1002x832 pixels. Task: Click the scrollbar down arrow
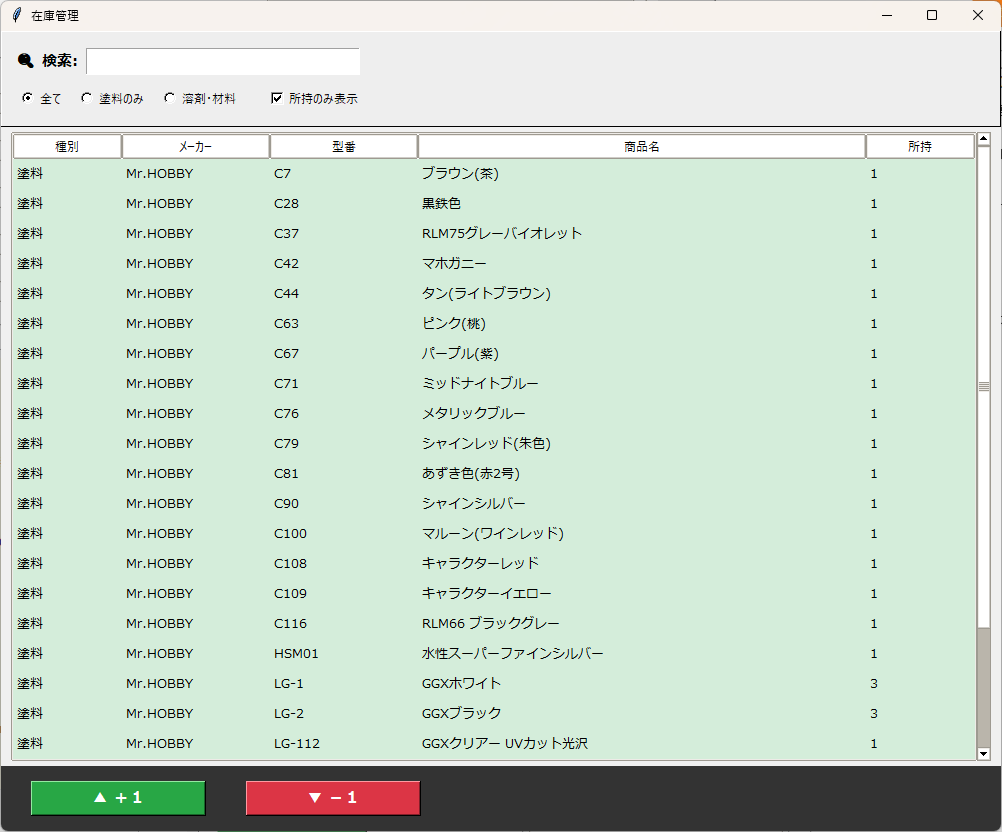tap(983, 753)
